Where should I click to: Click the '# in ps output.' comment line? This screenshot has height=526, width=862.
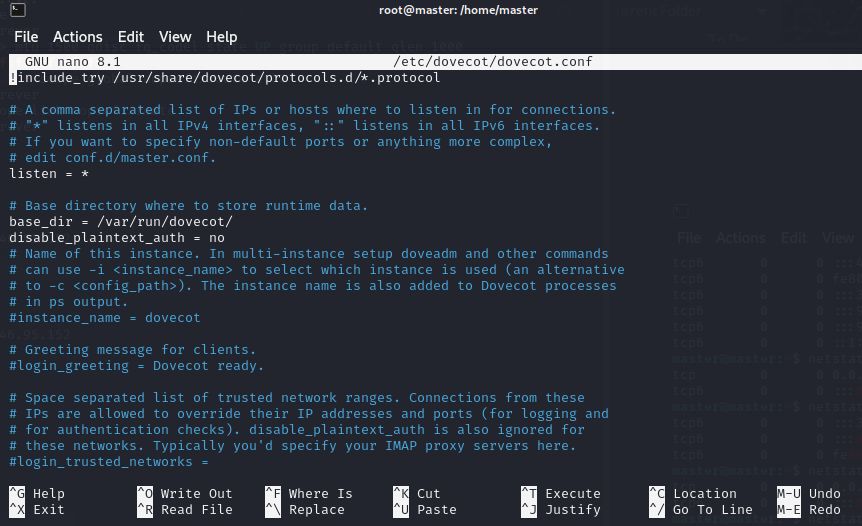click(69, 302)
